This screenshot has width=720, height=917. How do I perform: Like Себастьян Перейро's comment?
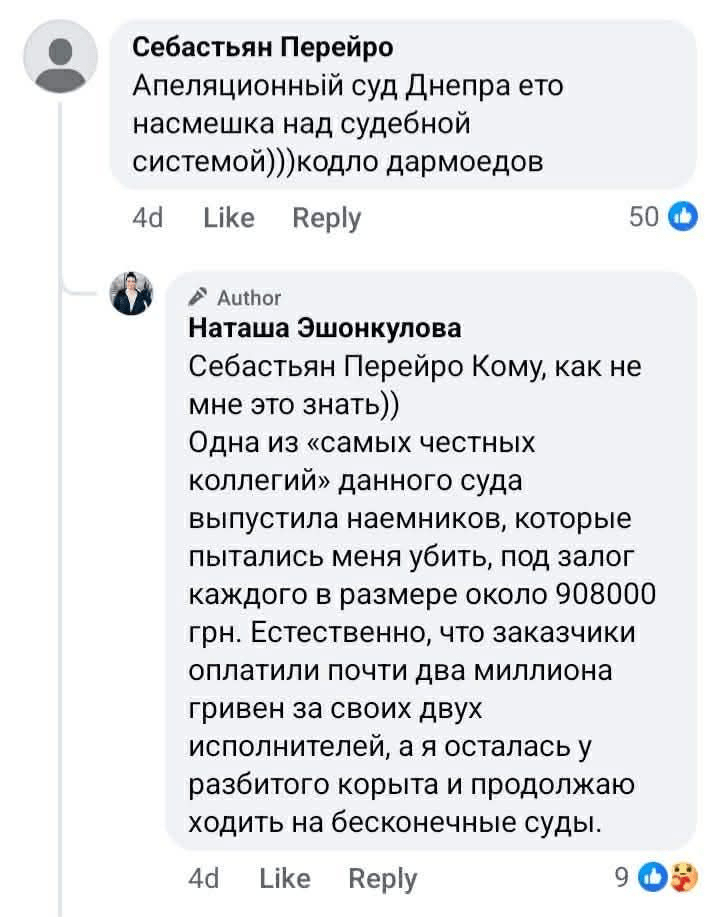click(x=229, y=217)
